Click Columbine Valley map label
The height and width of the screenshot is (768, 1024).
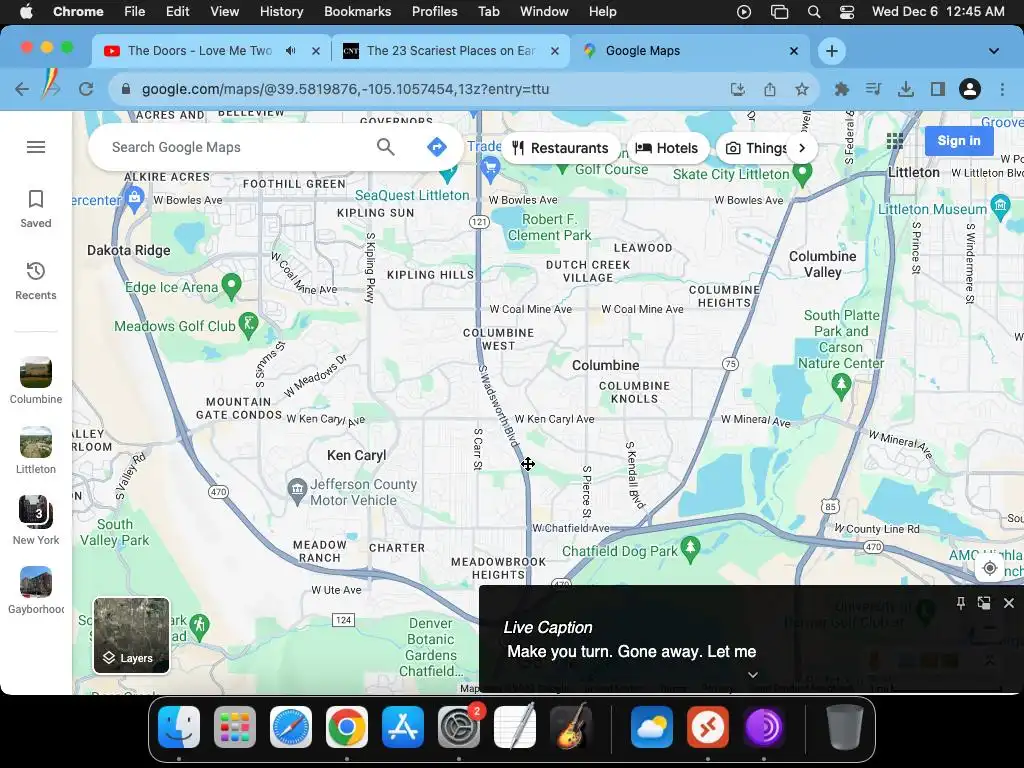click(822, 264)
